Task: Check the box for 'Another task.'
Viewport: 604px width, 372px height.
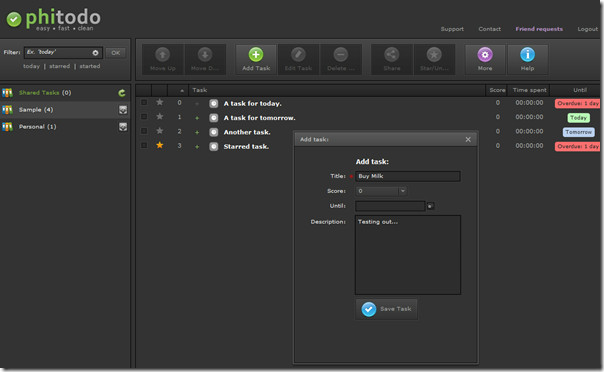Action: pos(144,131)
